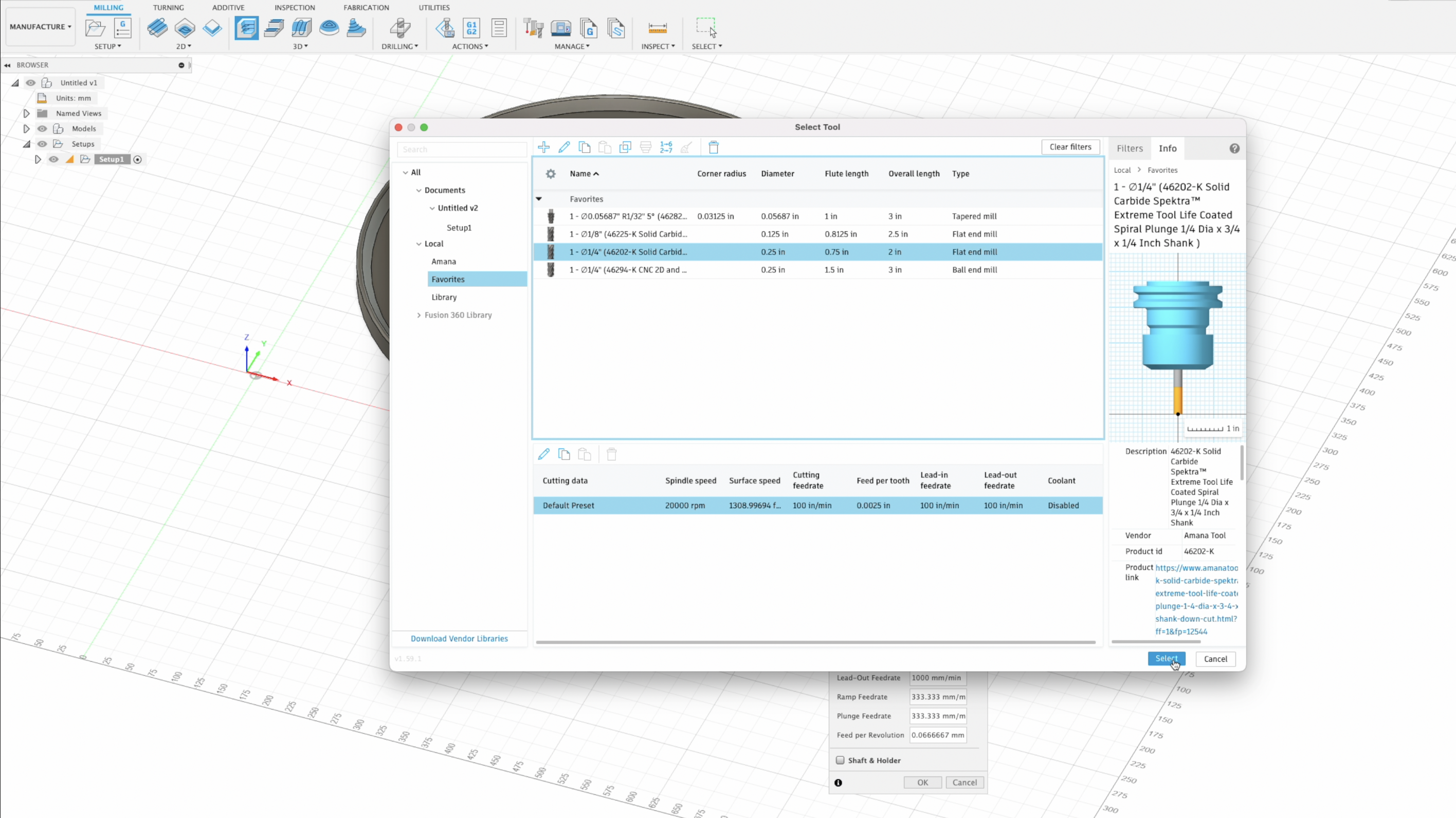
Task: Open the help question mark icon
Action: 1234,148
